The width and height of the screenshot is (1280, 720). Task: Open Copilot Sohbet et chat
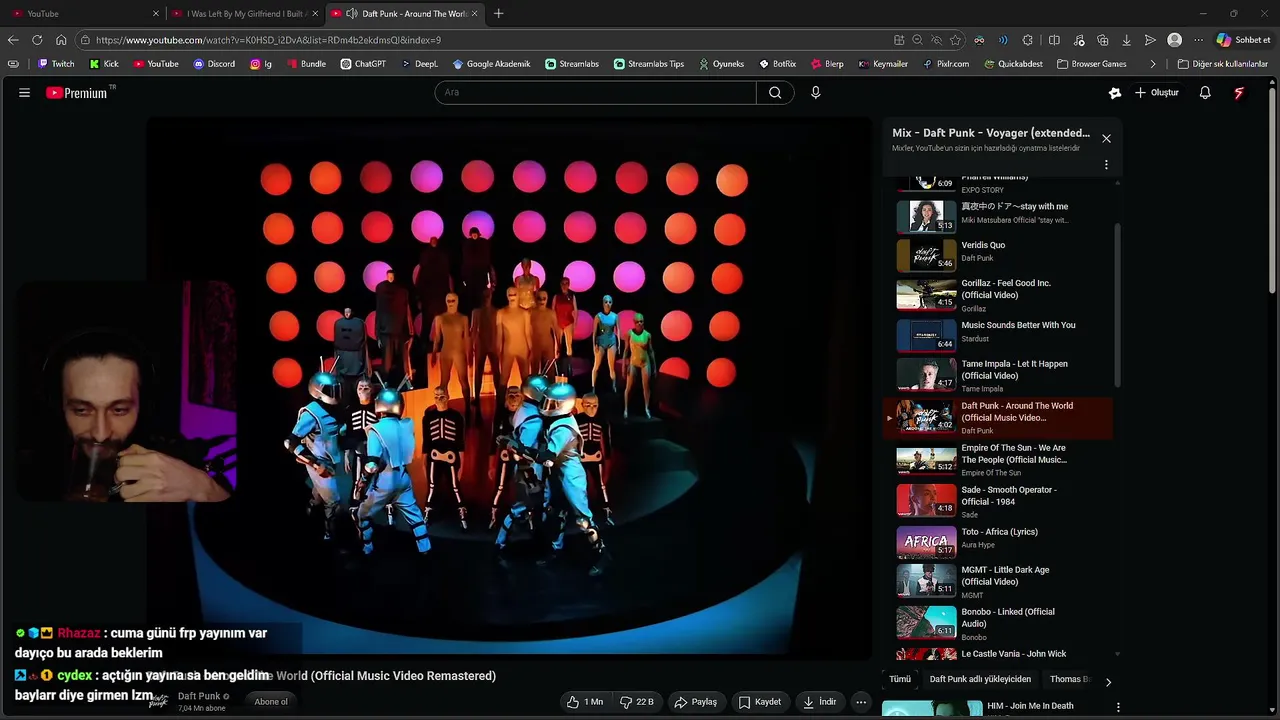1244,40
